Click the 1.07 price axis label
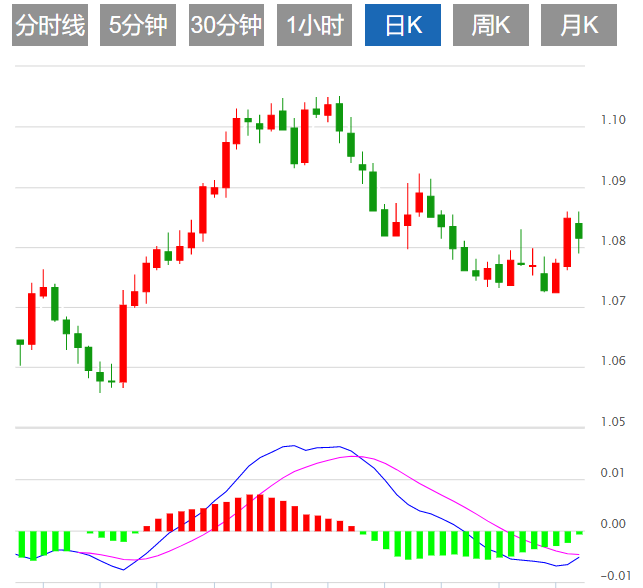Viewport: 643px width, 588px height. pyautogui.click(x=613, y=301)
